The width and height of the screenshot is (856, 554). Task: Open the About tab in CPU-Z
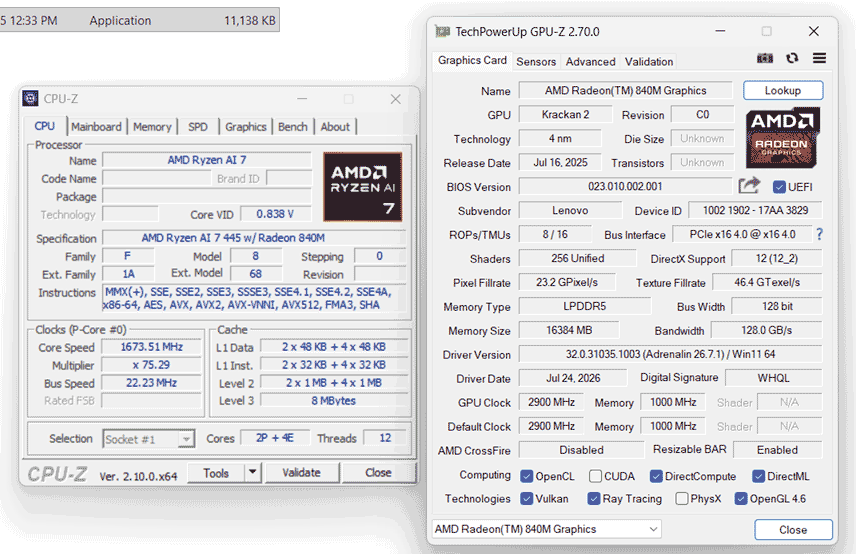tap(335, 127)
